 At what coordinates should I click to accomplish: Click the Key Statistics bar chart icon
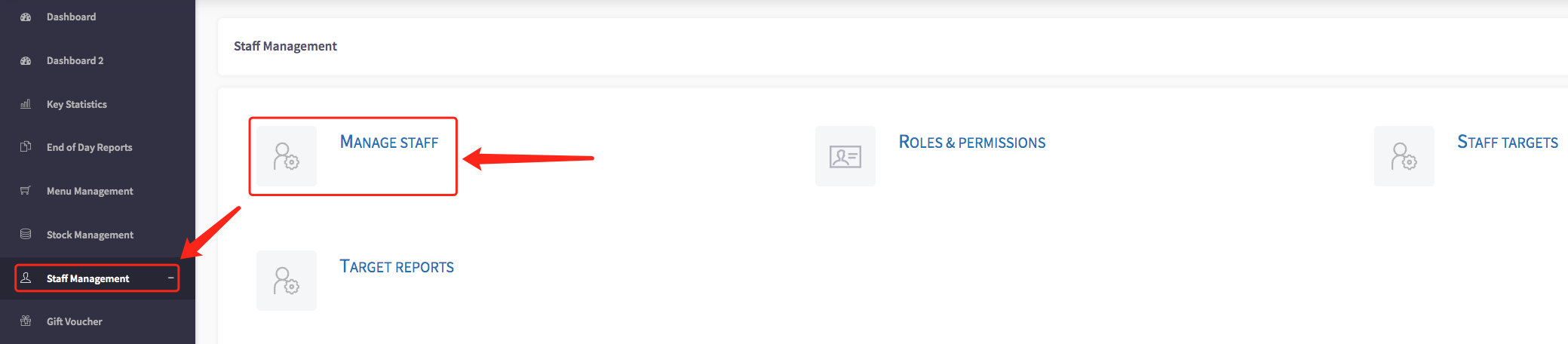click(26, 104)
